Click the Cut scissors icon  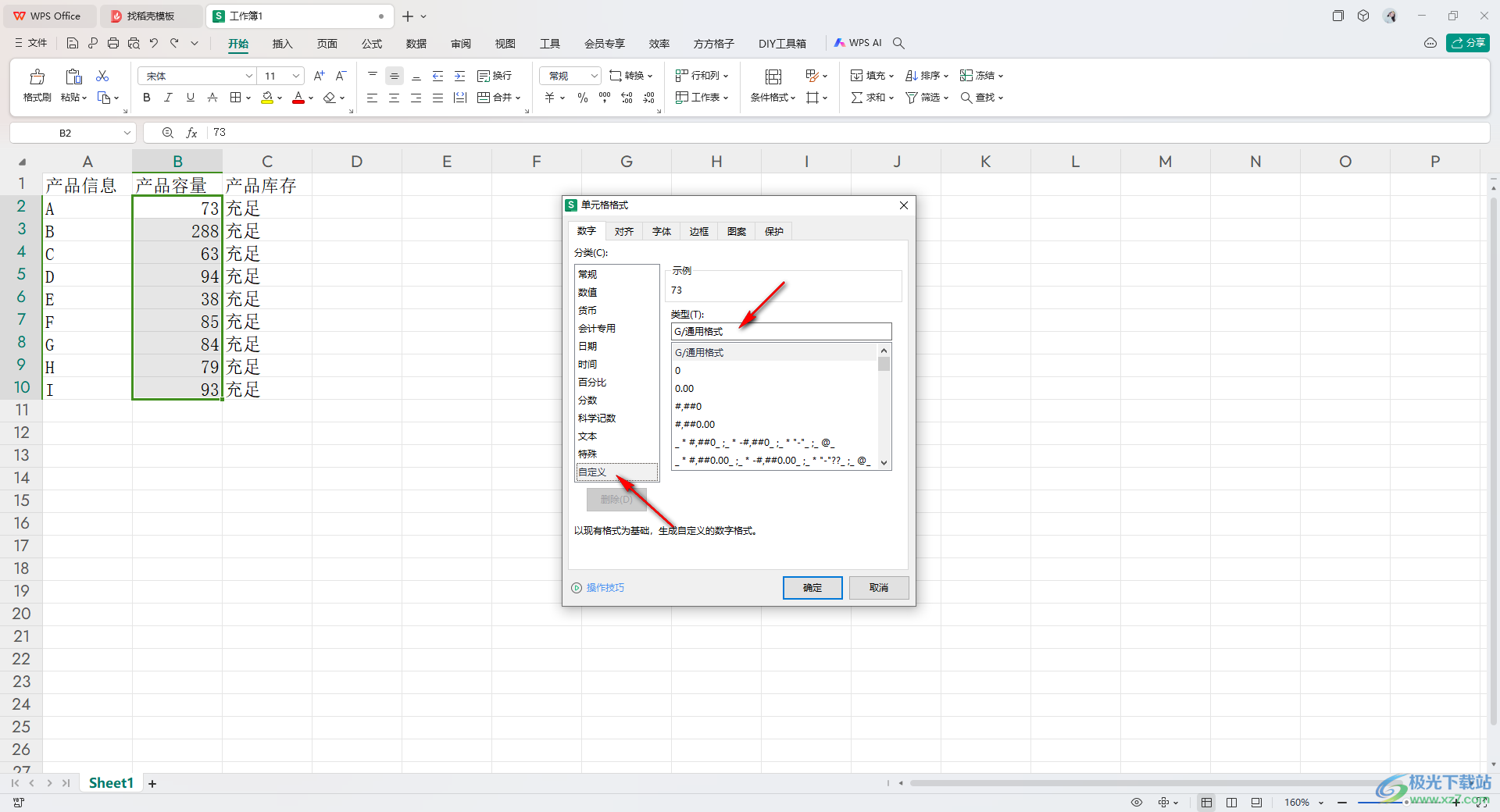pos(102,76)
